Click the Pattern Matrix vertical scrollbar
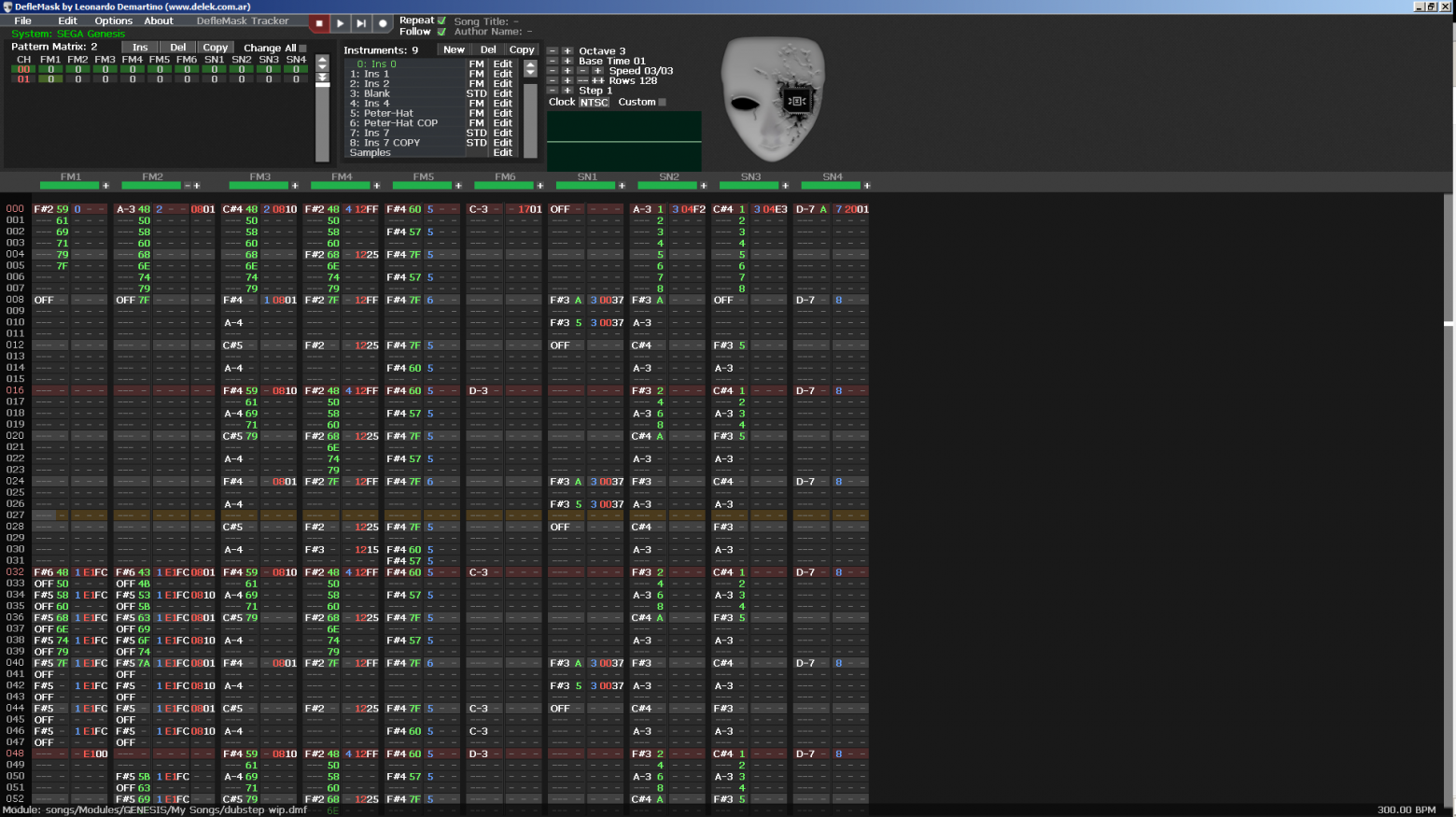 tap(323, 123)
